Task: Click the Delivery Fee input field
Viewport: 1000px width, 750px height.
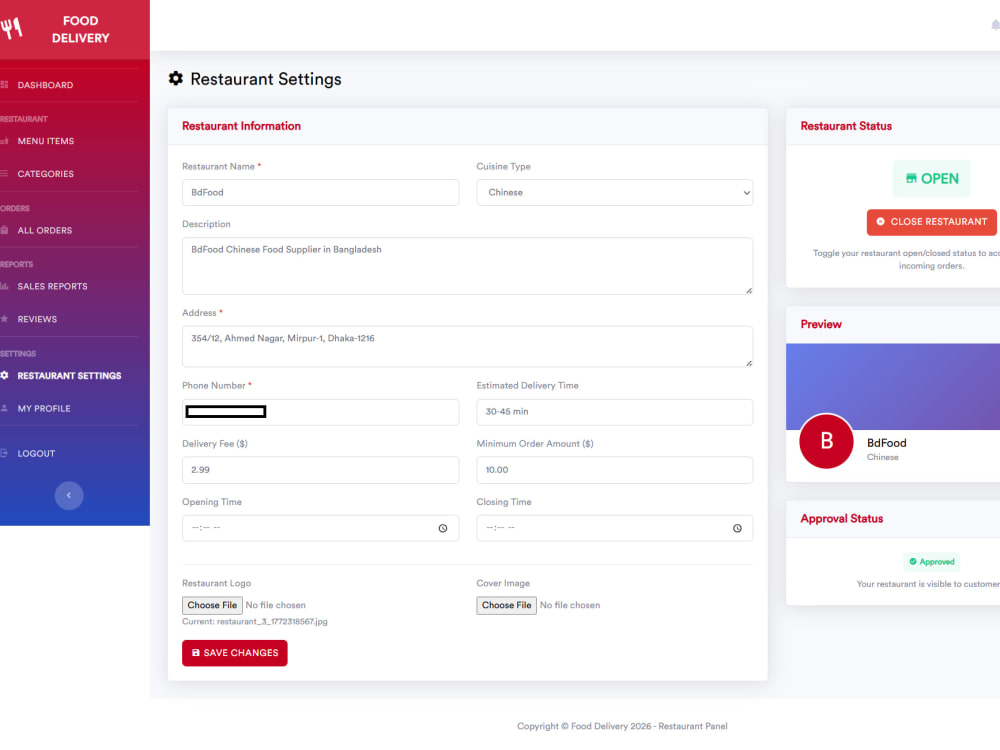Action: (x=321, y=470)
